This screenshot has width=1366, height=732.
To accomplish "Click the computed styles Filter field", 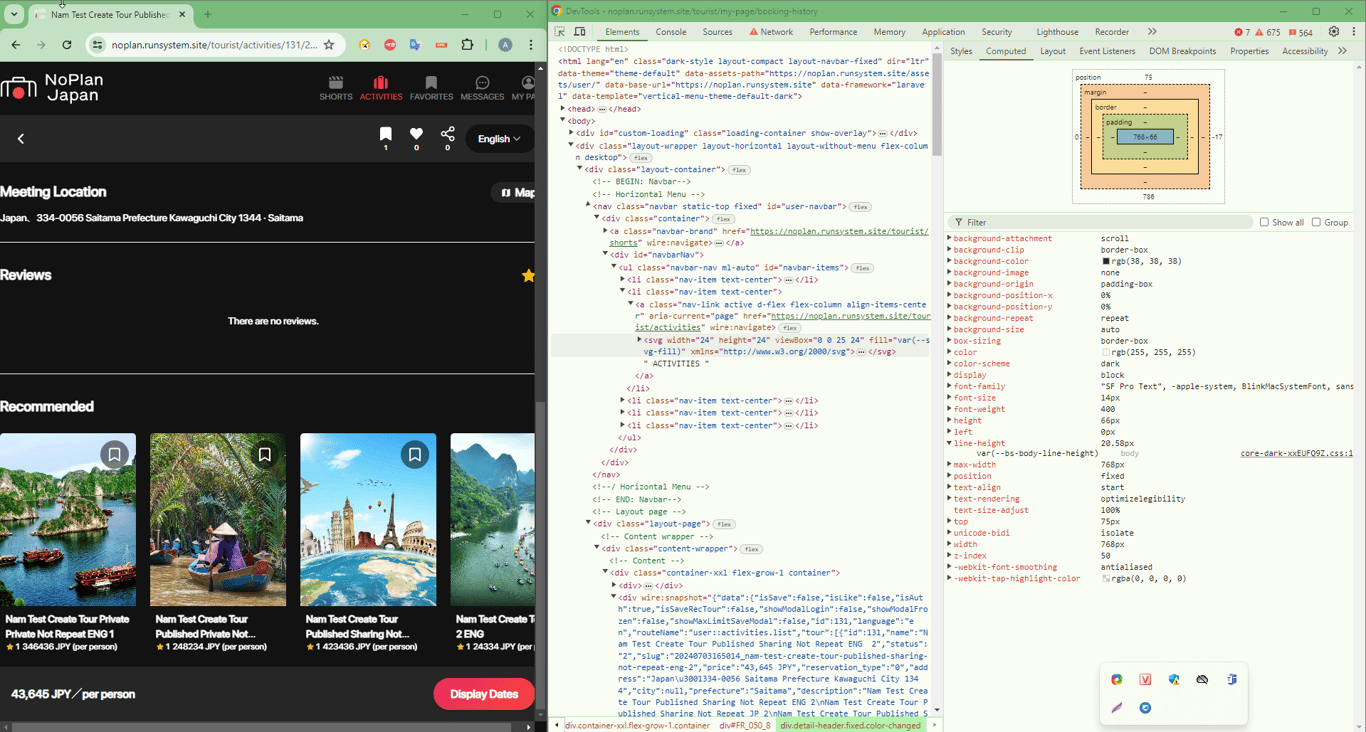I will click(1100, 222).
